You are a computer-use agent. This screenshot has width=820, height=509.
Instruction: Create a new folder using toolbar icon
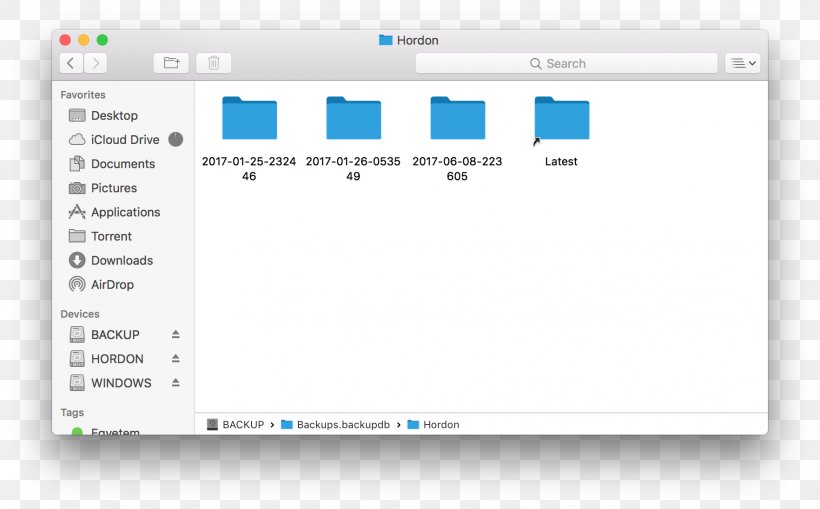point(171,63)
